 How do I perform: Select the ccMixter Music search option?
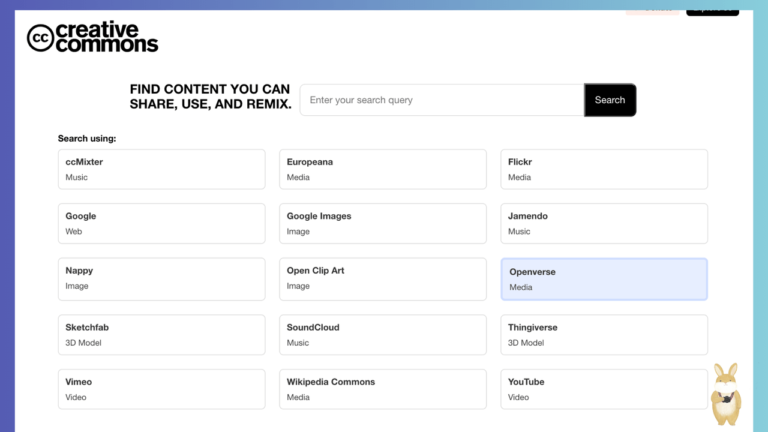(x=162, y=169)
